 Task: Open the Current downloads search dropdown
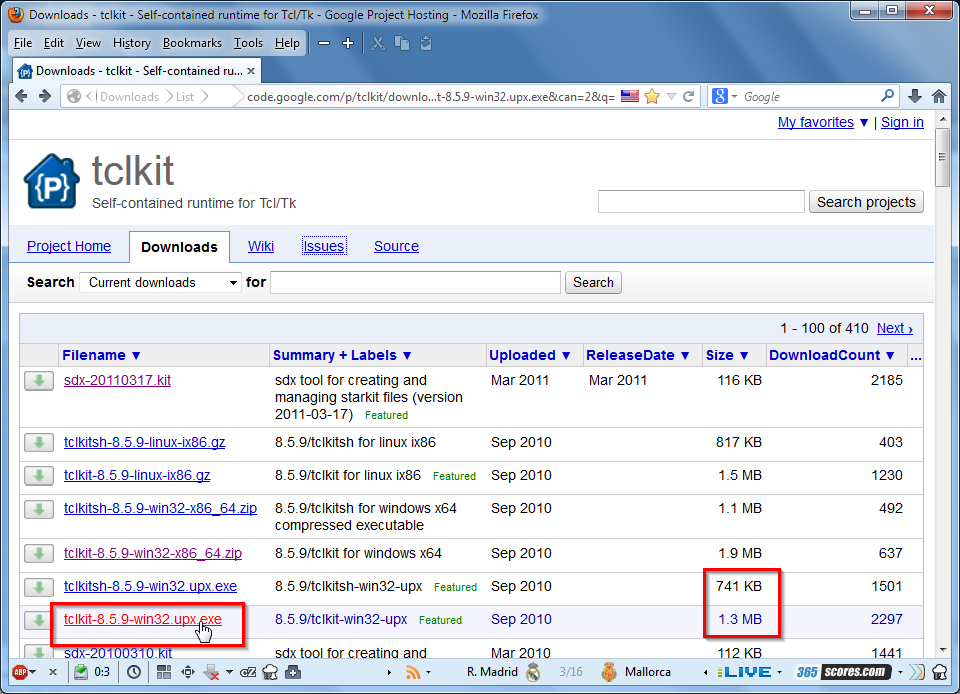tap(160, 282)
